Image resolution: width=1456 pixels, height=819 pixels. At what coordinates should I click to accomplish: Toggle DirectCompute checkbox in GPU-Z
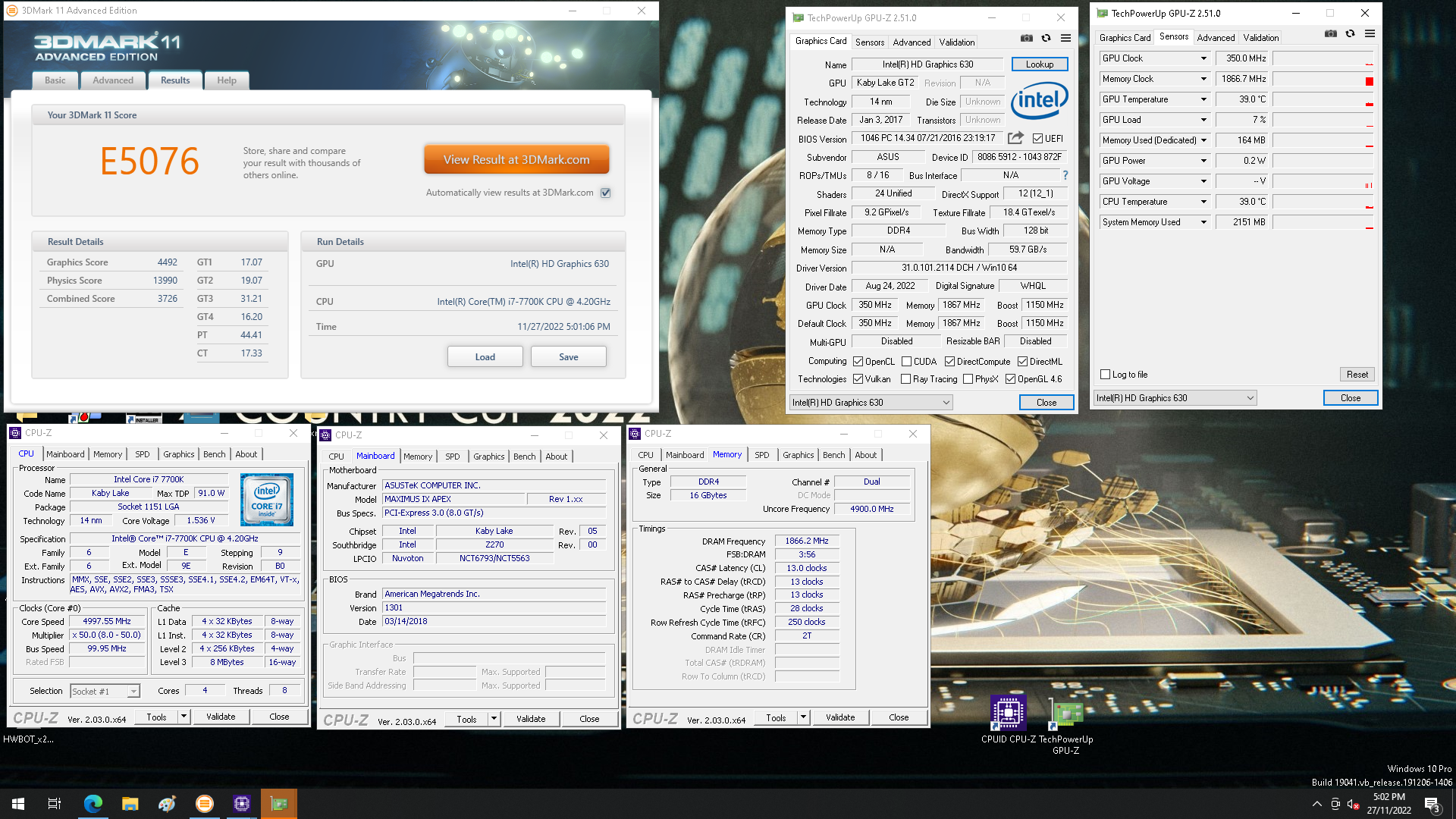pyautogui.click(x=949, y=362)
